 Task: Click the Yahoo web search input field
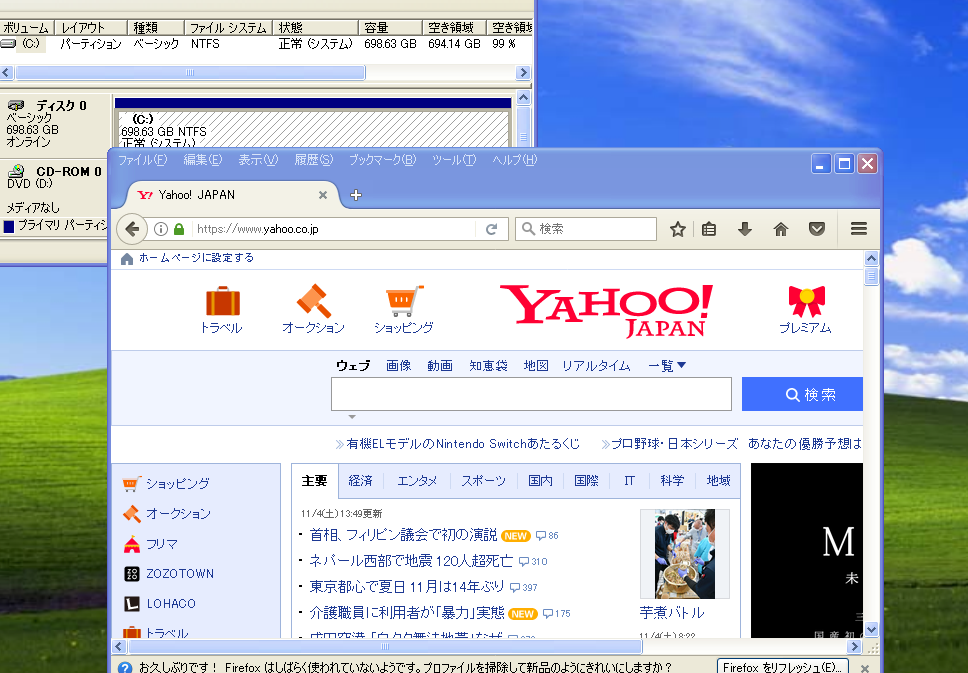point(532,394)
